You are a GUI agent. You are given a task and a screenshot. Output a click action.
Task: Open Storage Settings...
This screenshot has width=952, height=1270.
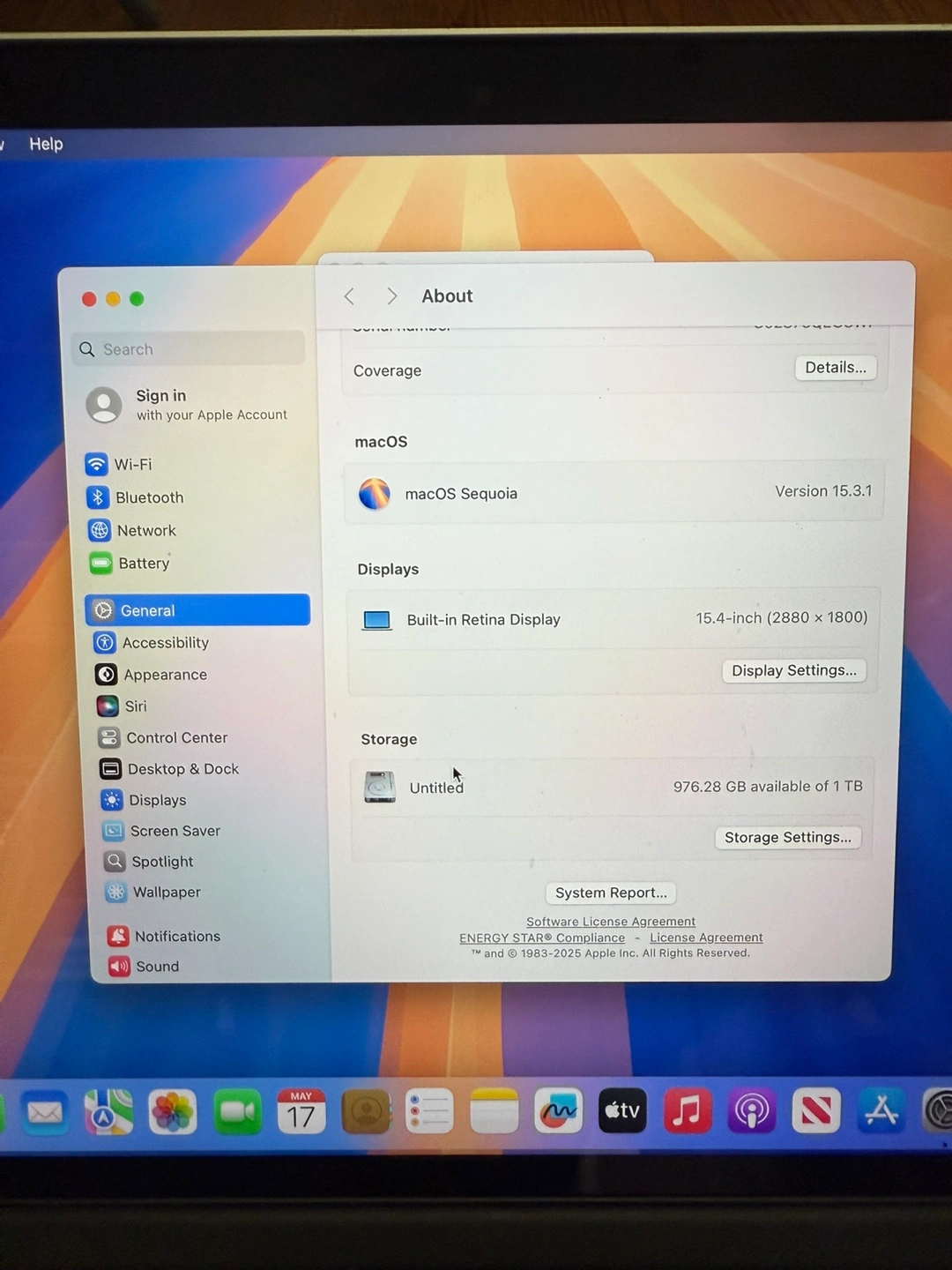[x=788, y=837]
